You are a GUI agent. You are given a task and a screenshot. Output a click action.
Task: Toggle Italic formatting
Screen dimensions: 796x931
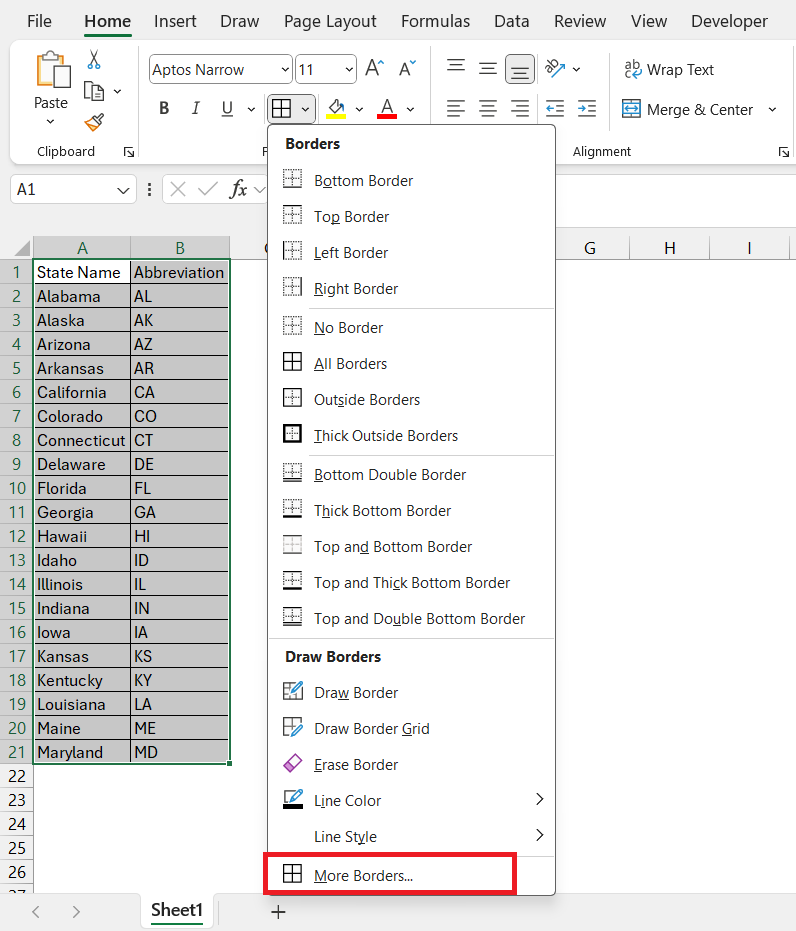coord(195,109)
